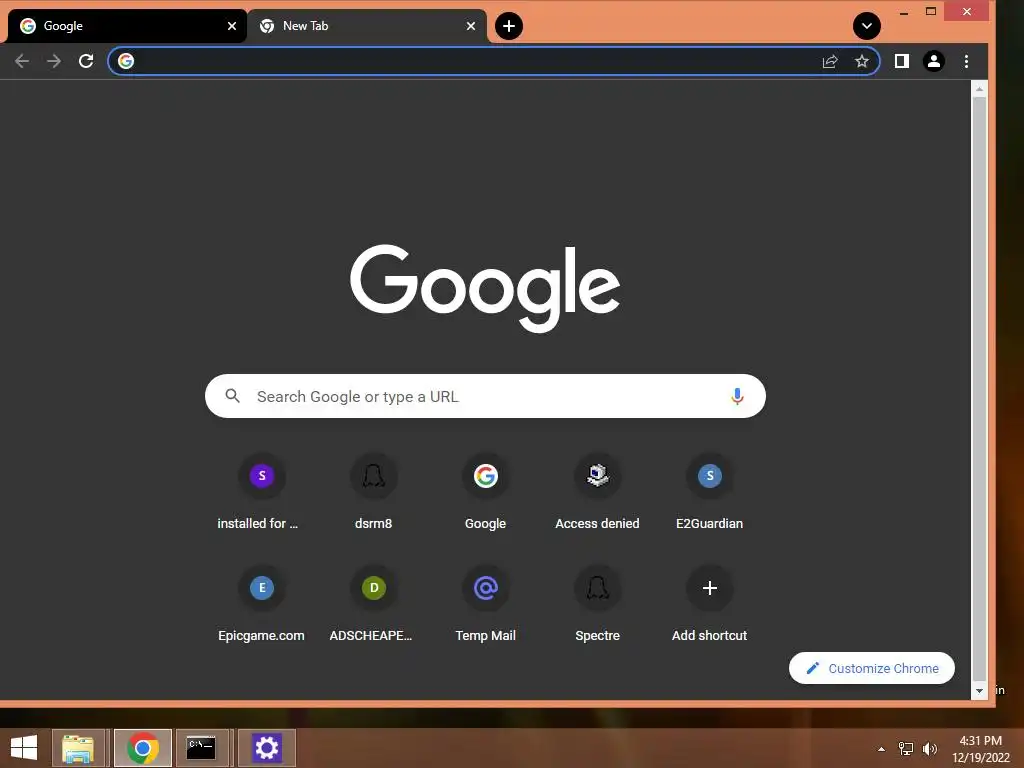Close the Google tab
The width and height of the screenshot is (1024, 768).
pyautogui.click(x=232, y=26)
